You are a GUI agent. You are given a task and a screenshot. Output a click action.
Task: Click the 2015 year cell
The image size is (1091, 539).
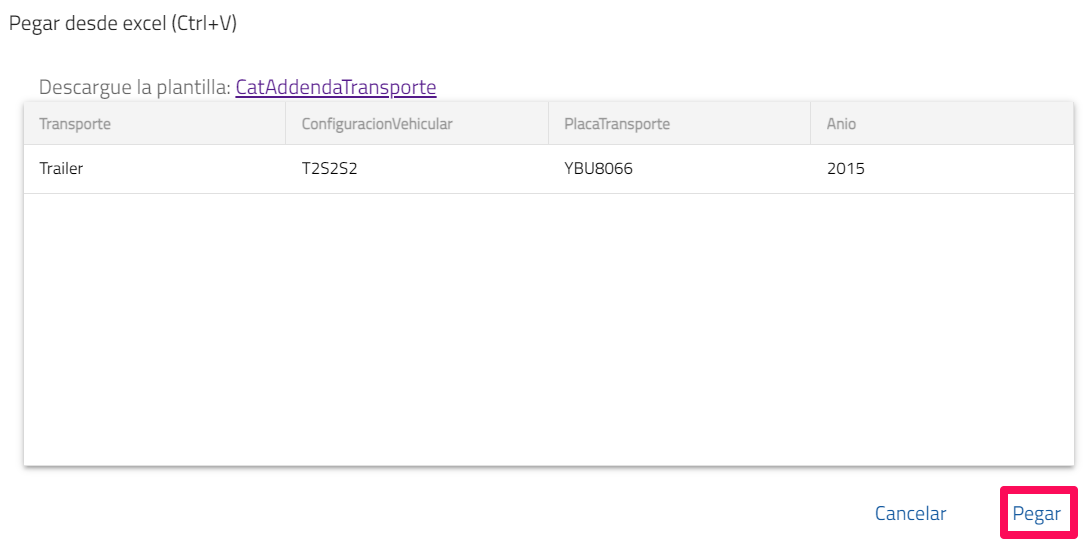846,169
